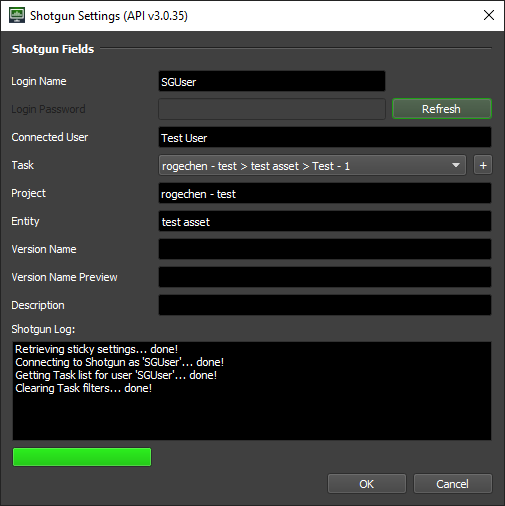
Task: Open the Task dropdown list
Action: (312, 165)
